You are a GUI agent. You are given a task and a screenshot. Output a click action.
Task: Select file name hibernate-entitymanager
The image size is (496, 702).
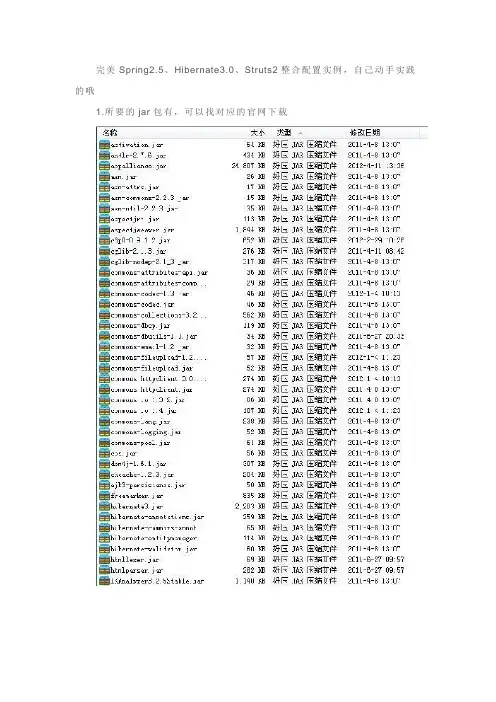[154, 539]
